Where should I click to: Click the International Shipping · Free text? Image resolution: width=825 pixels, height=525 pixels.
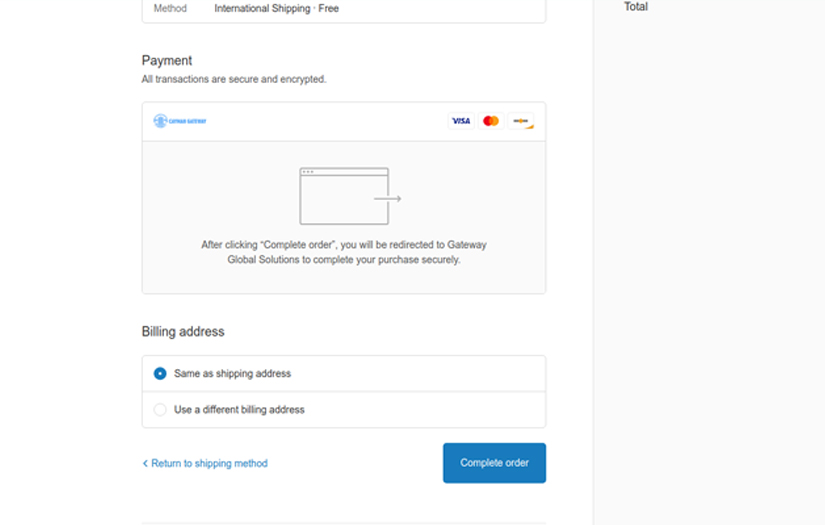click(276, 8)
